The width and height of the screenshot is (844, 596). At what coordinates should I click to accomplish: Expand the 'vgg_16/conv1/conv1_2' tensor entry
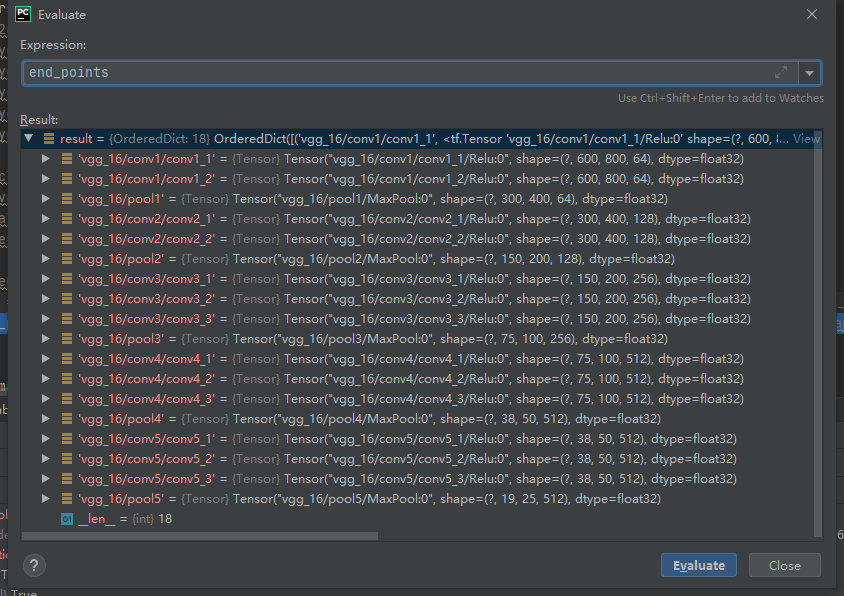[46, 178]
